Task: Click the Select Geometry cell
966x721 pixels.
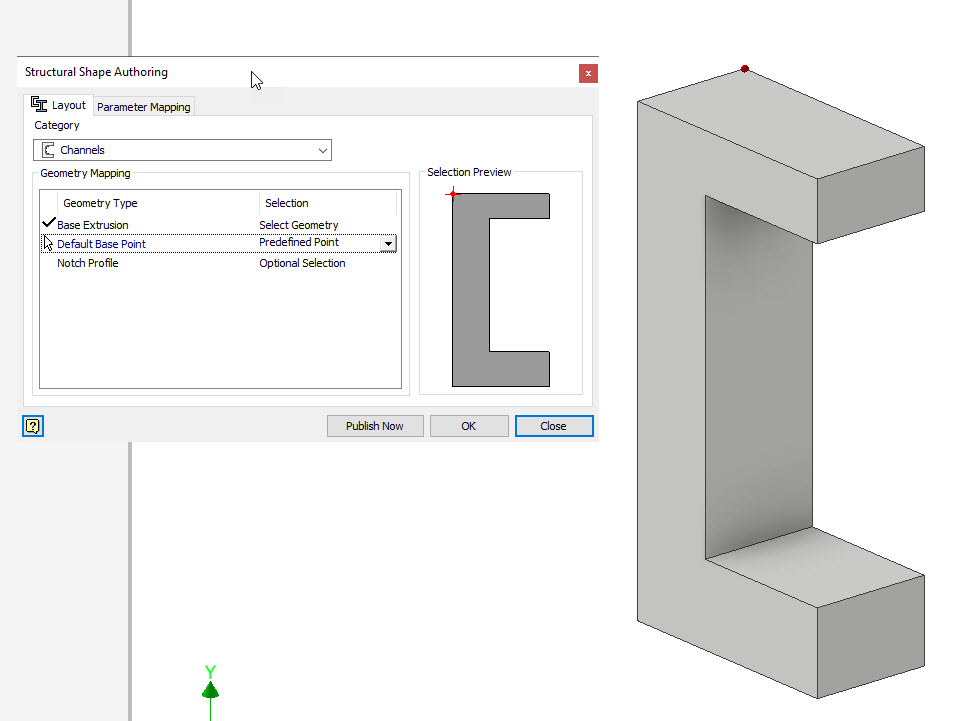Action: [x=299, y=225]
